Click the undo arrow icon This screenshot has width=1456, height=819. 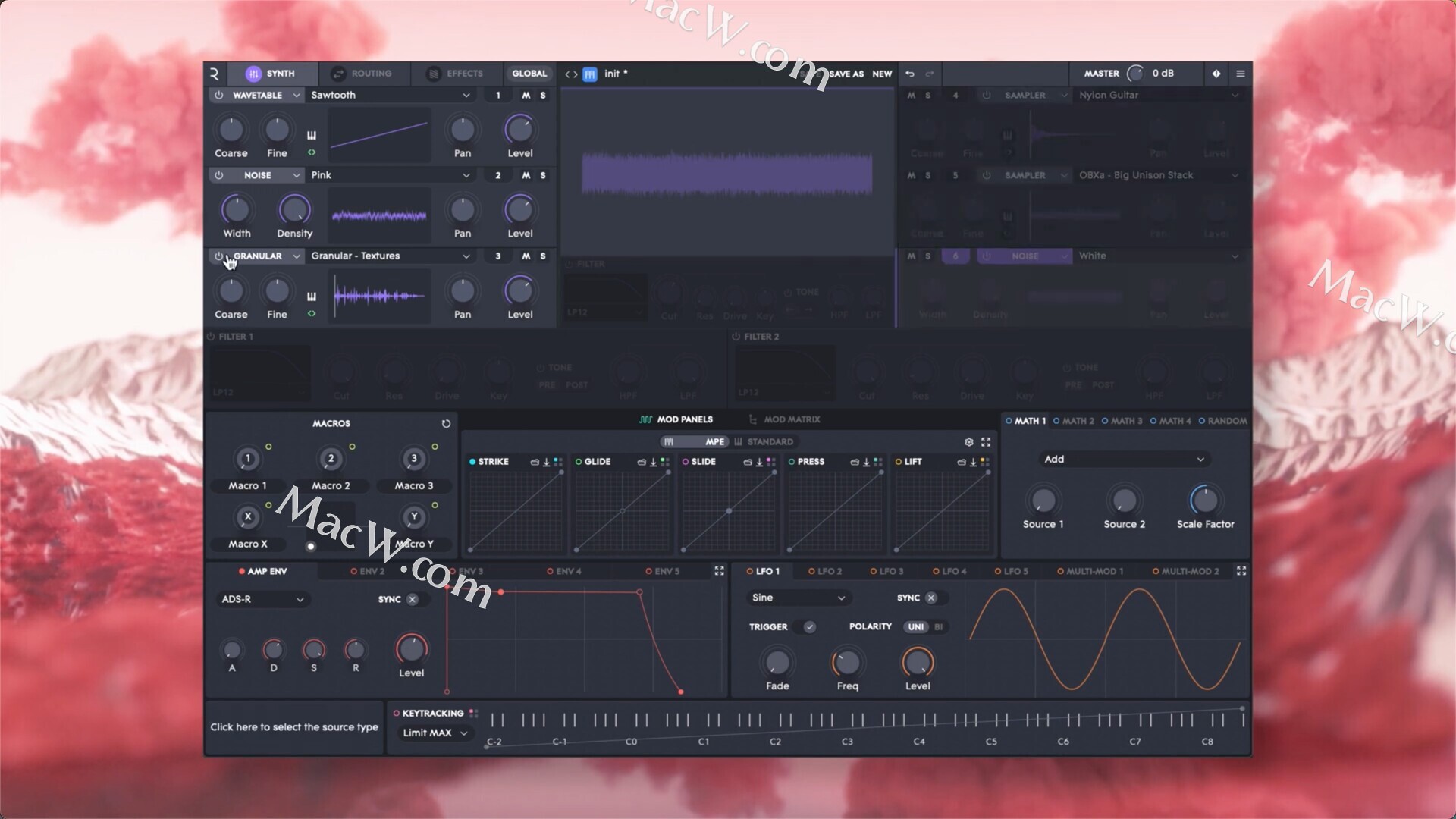[910, 74]
